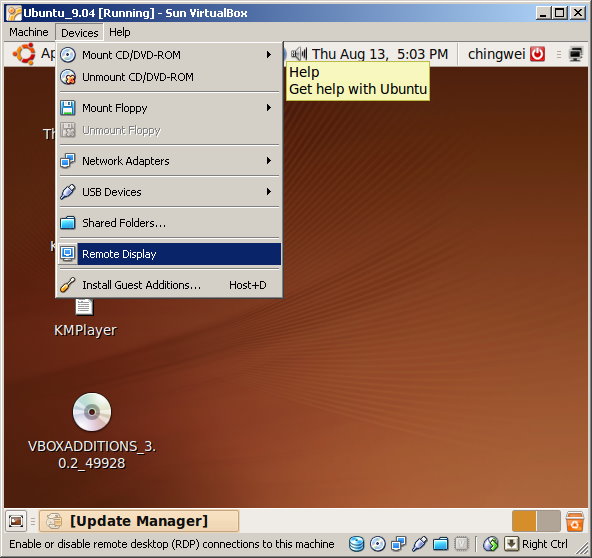Viewport: 592px width, 558px height.
Task: Click shared folders indicator in status bar
Action: click(x=440, y=544)
